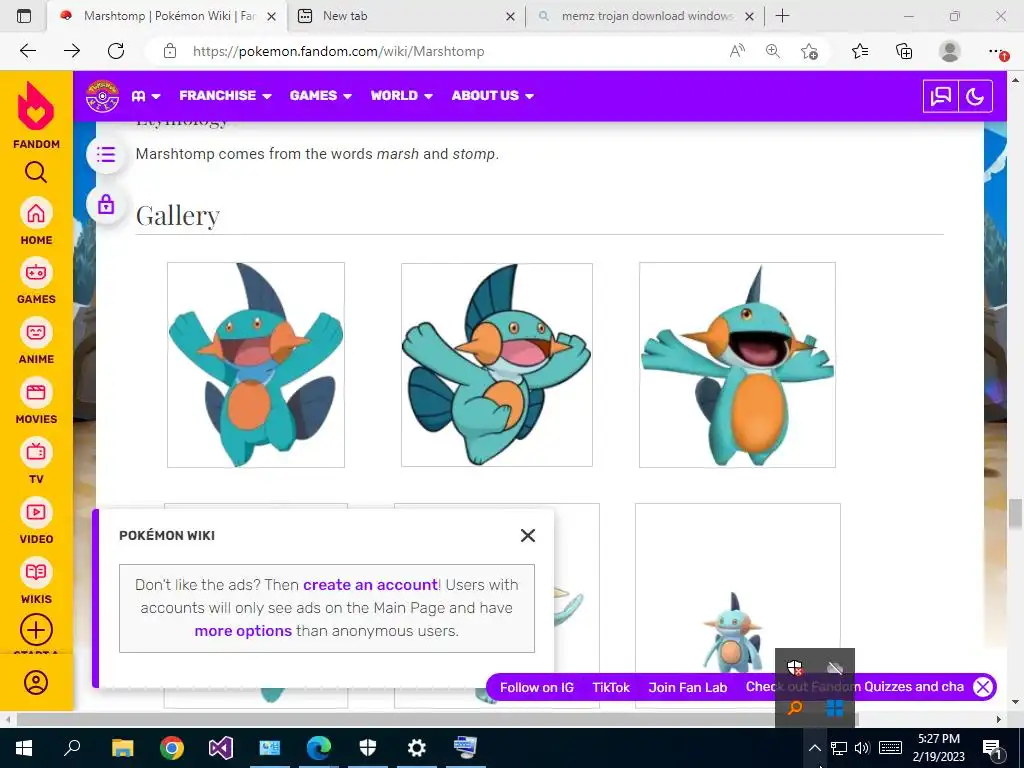Expand the FRANCHISE menu

(225, 95)
